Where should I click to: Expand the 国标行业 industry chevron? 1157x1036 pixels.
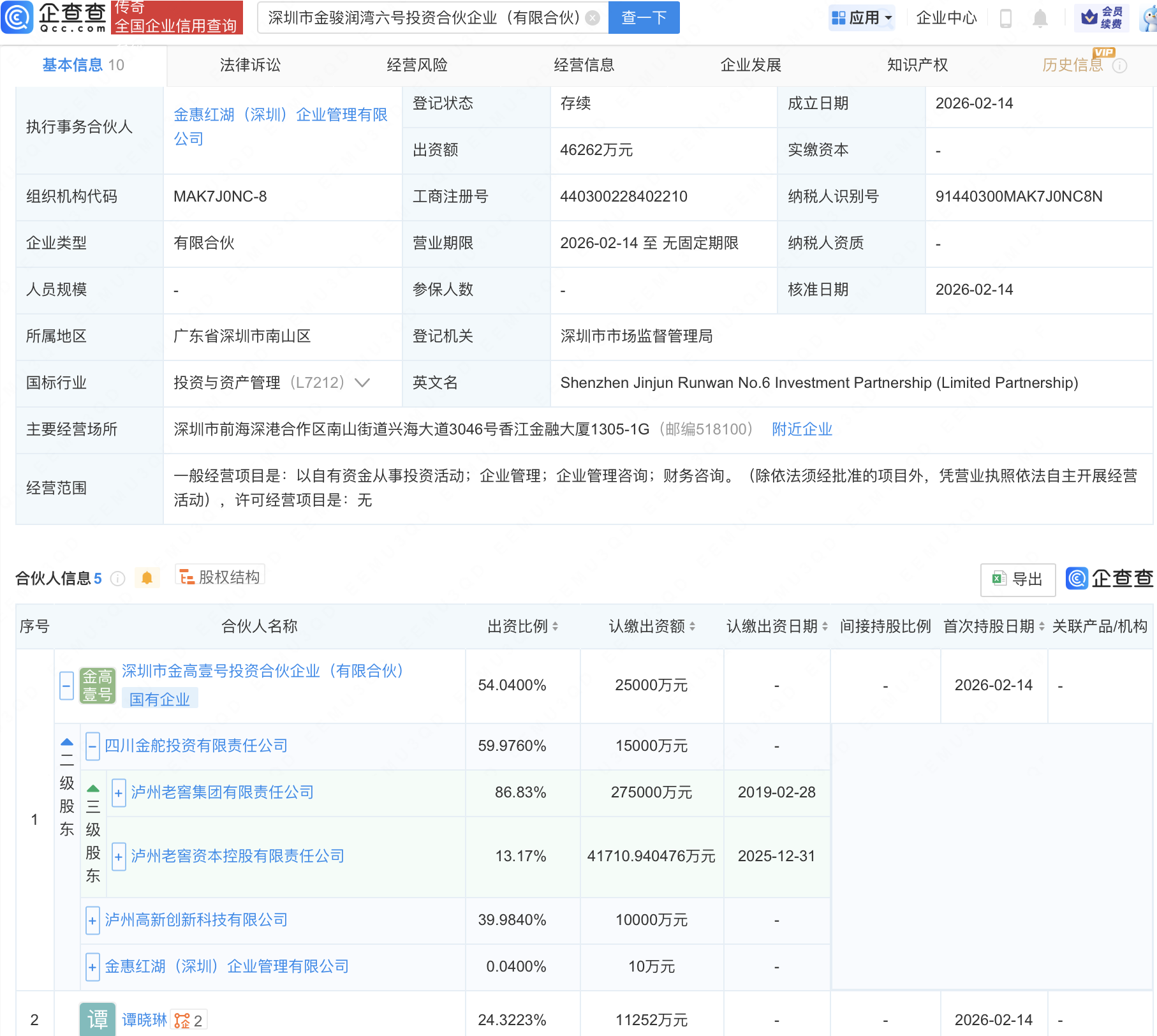tap(362, 383)
